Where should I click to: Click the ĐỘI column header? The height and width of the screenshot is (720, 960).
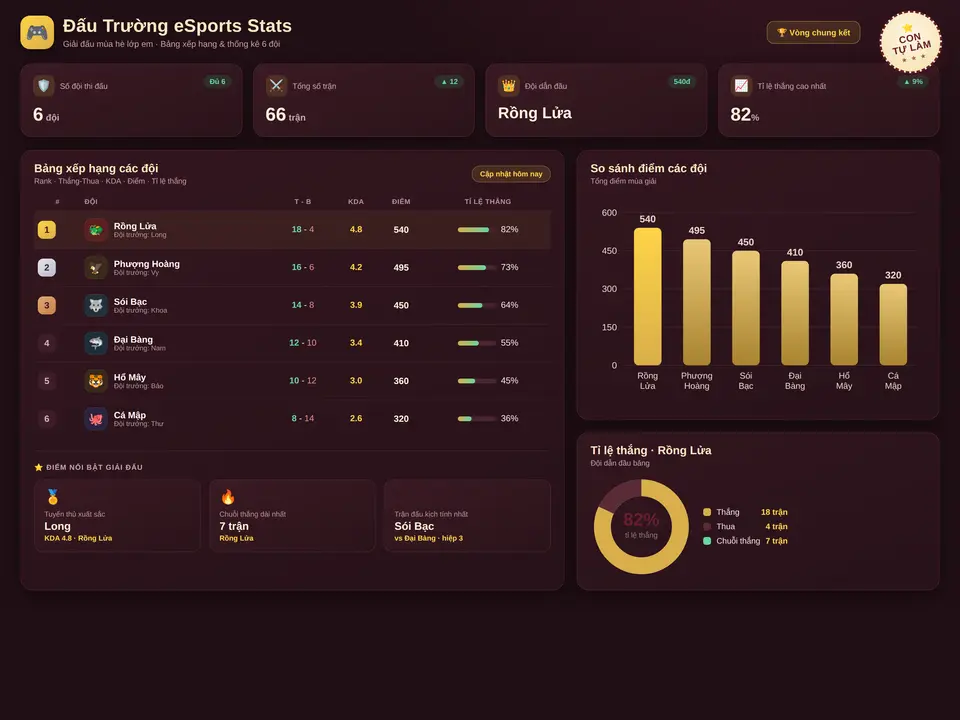point(91,201)
